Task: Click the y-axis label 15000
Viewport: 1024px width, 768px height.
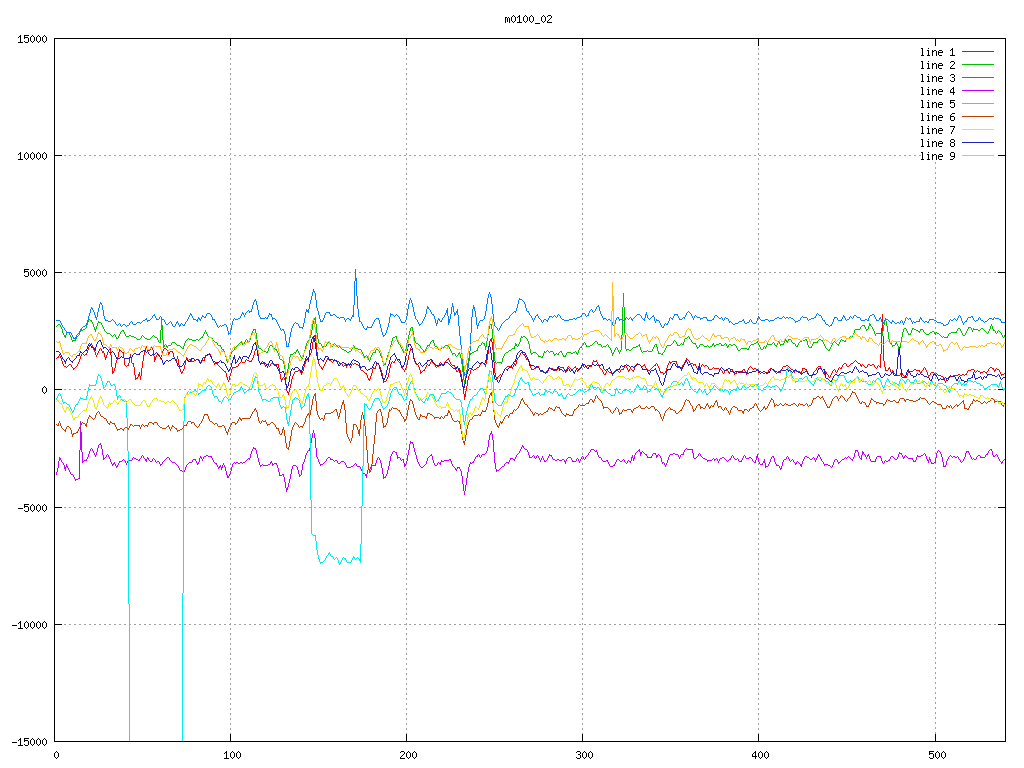Action: coord(33,39)
